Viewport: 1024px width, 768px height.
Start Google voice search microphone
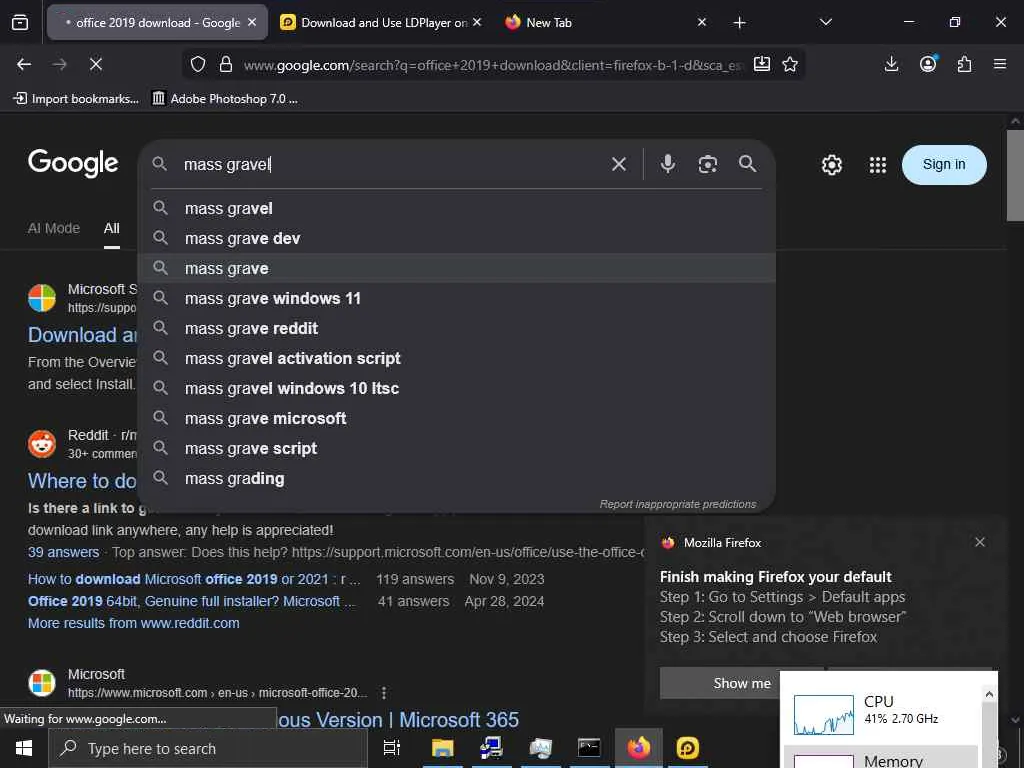tap(667, 164)
